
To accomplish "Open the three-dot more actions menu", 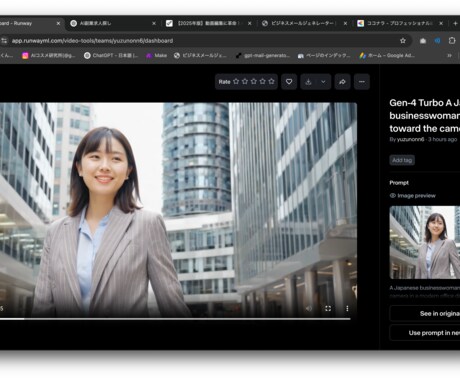I will click(362, 82).
